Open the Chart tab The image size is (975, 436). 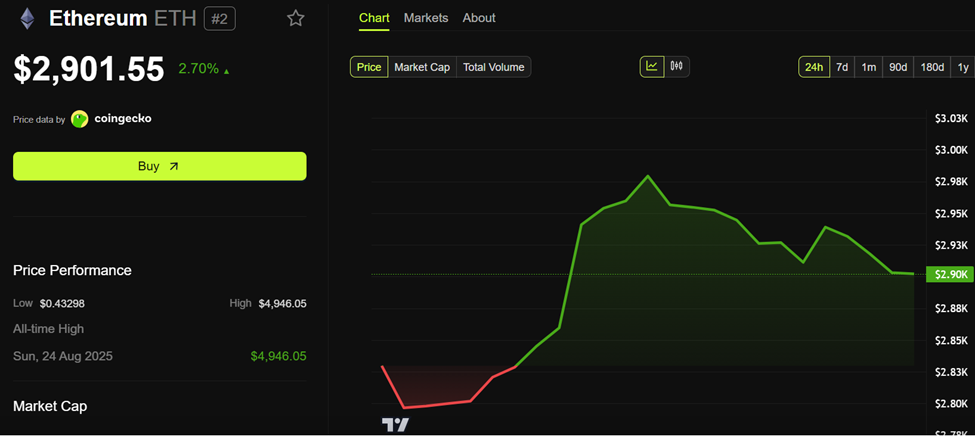pyautogui.click(x=374, y=18)
